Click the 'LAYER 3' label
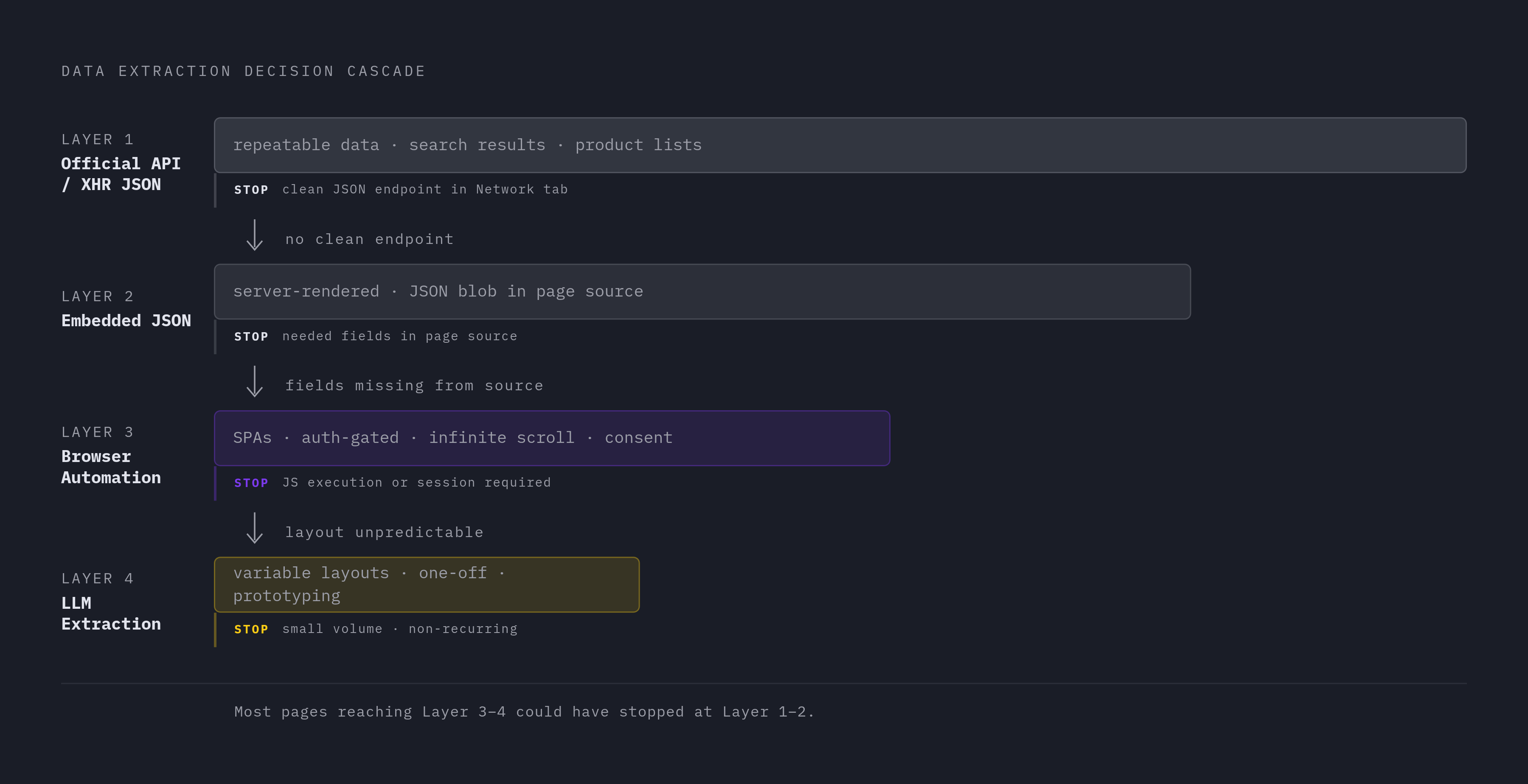Screen dimensions: 1528x784 [x=97, y=432]
